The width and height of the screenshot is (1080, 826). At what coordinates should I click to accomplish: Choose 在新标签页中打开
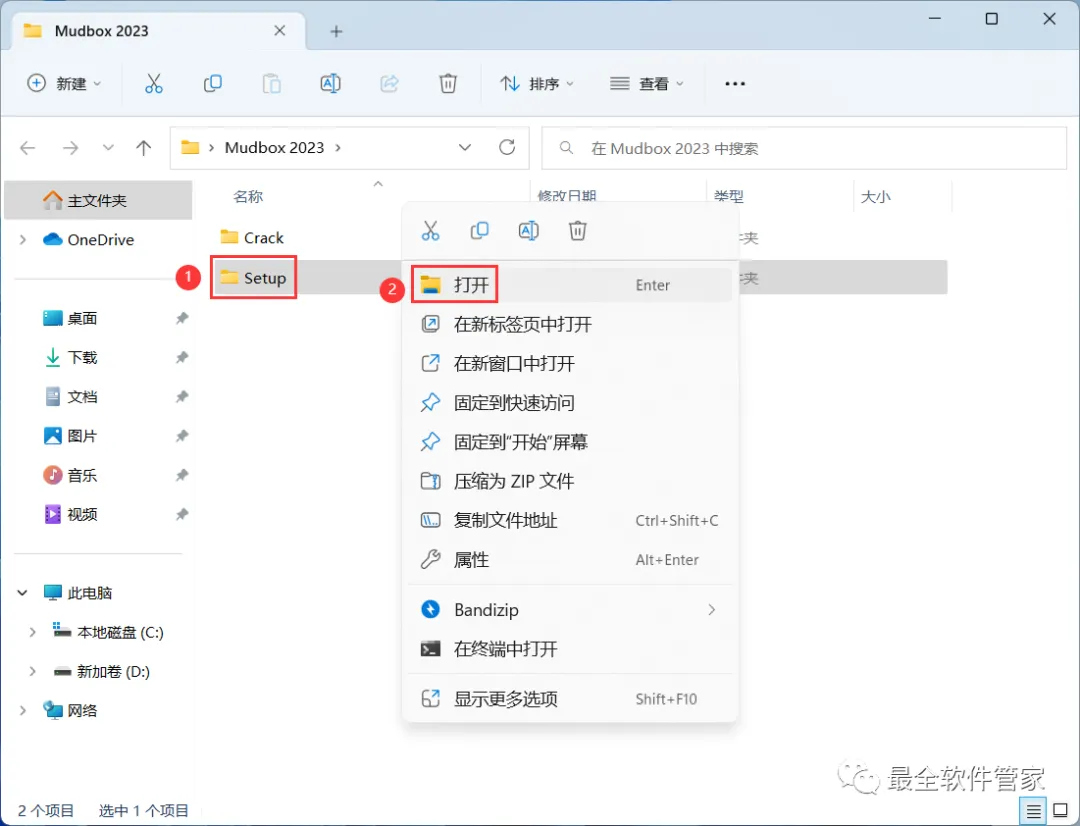(570, 324)
